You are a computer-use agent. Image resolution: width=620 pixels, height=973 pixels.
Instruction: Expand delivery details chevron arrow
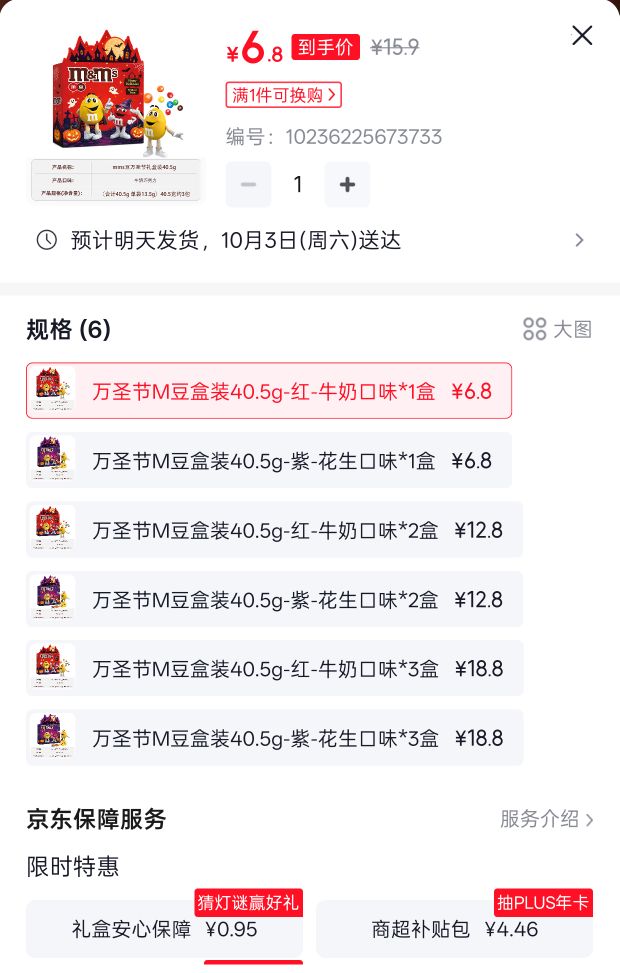[579, 240]
